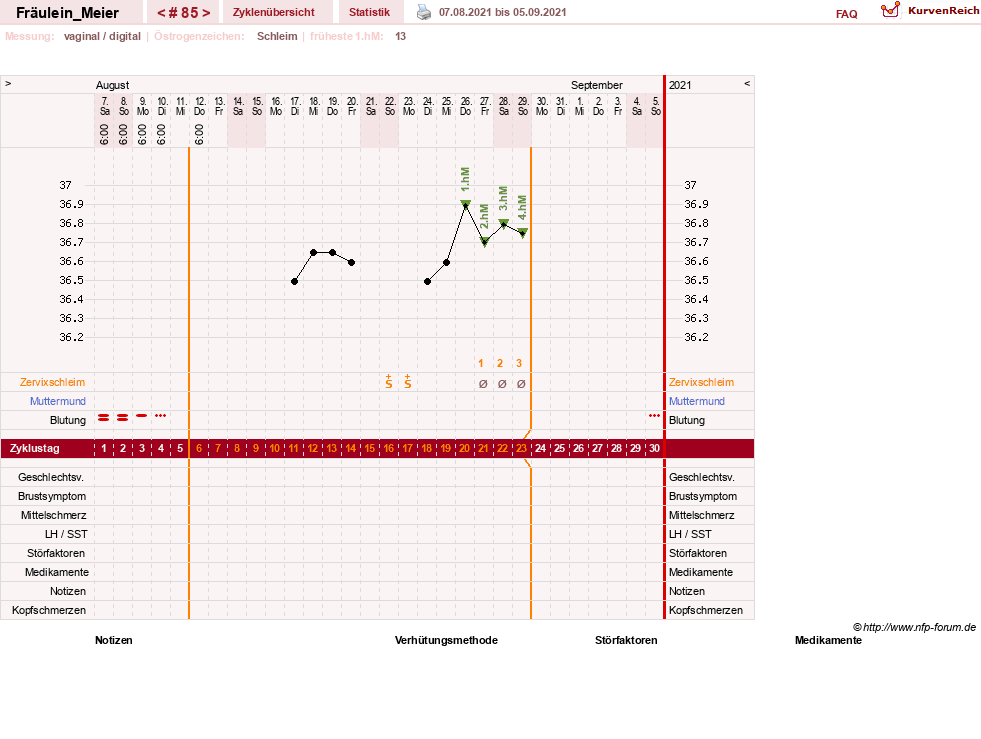Open the Statistik tab
The image size is (981, 739).
(369, 13)
